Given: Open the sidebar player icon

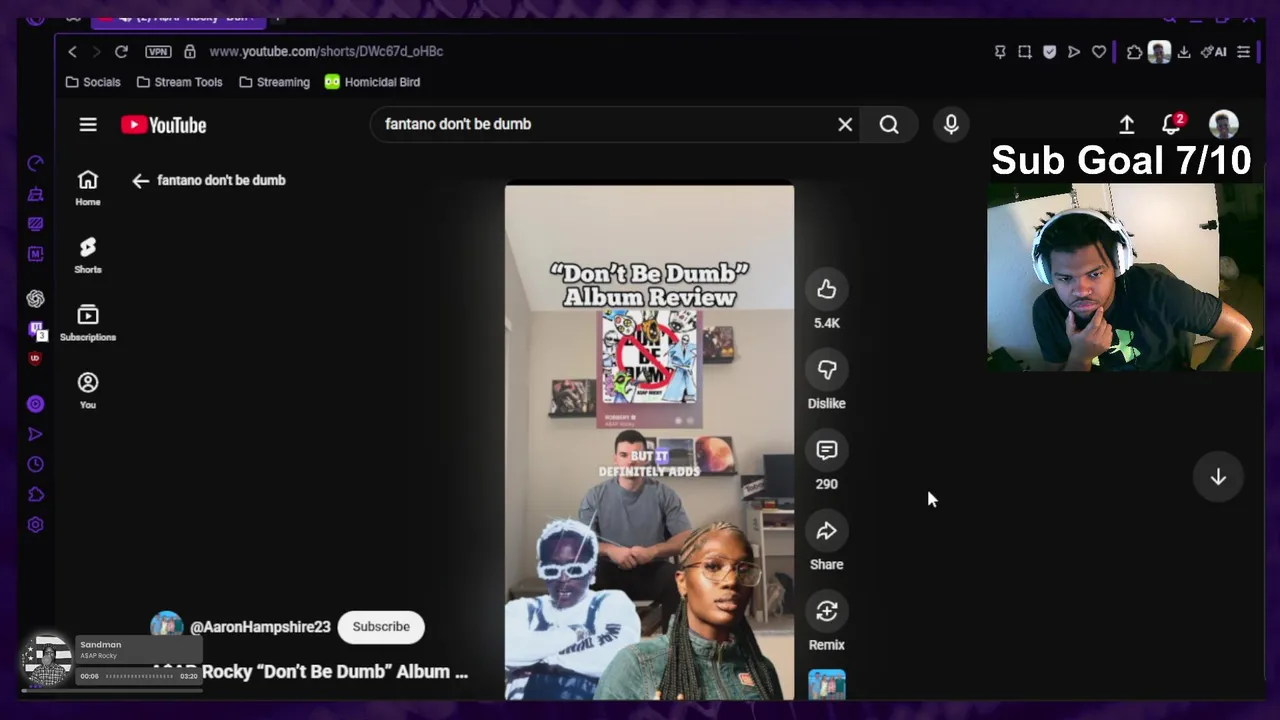Looking at the screenshot, I should coord(36,404).
